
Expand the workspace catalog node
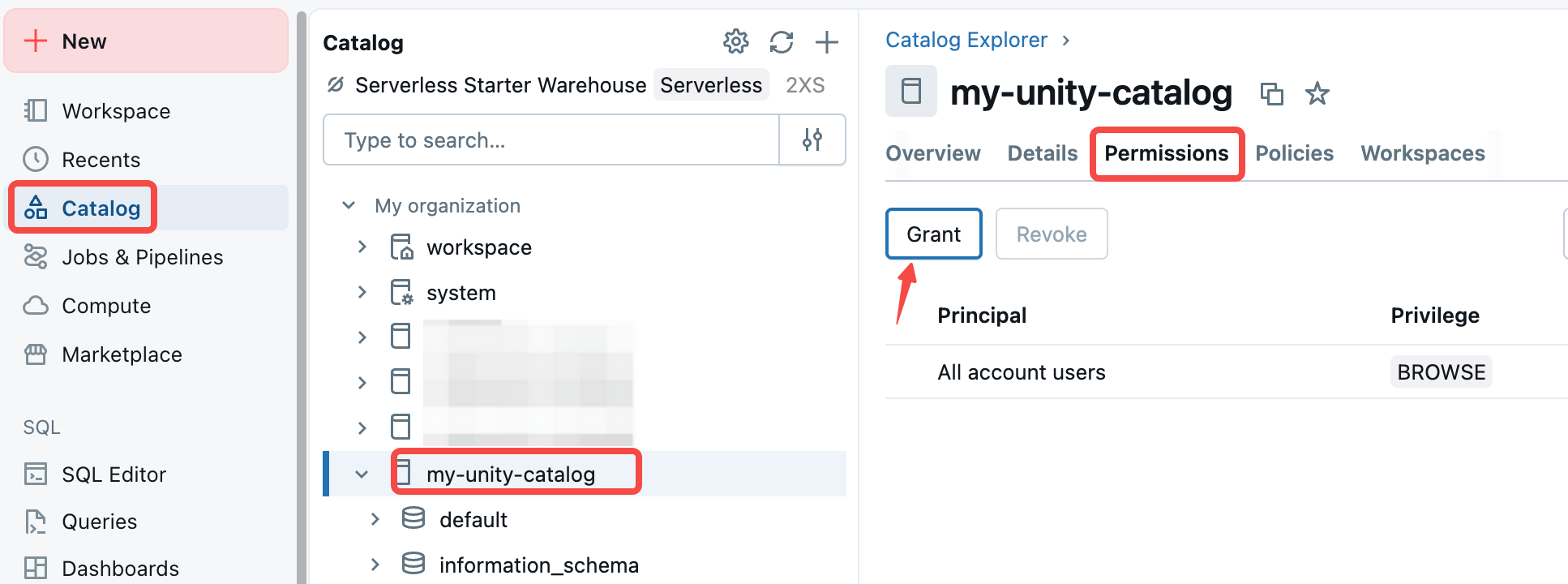point(362,247)
